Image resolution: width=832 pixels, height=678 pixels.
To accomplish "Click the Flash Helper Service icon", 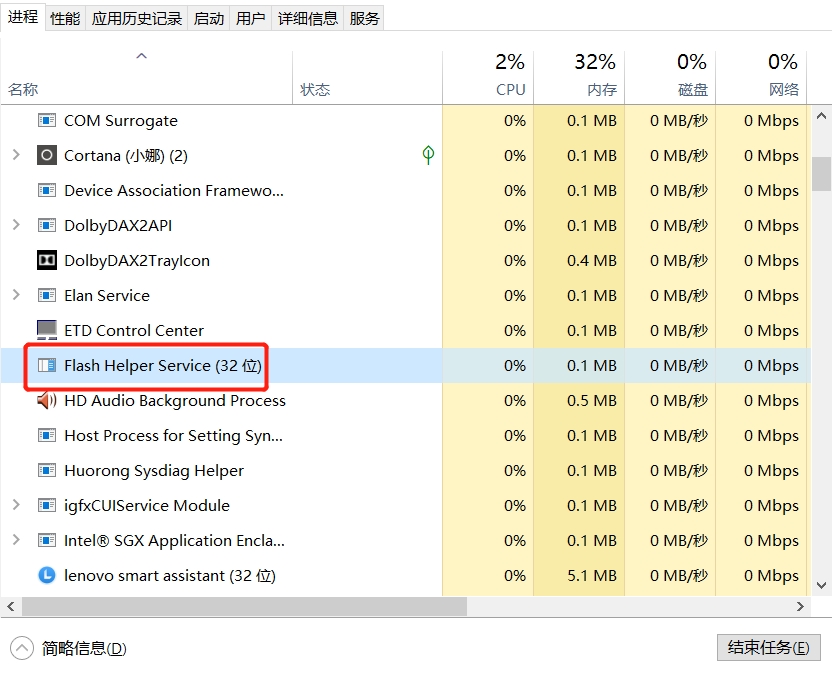I will pyautogui.click(x=47, y=366).
